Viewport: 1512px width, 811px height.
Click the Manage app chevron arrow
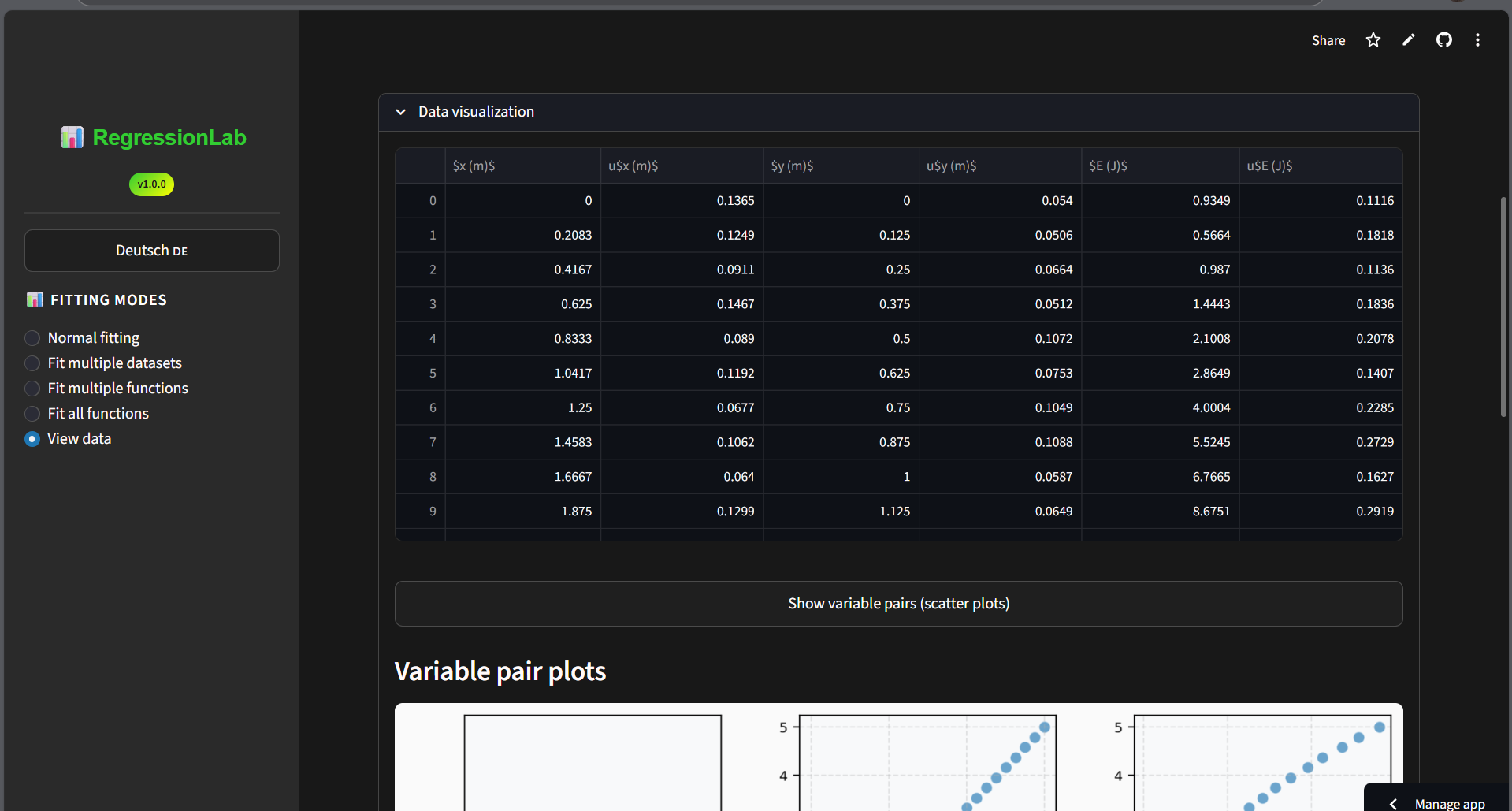(1393, 803)
